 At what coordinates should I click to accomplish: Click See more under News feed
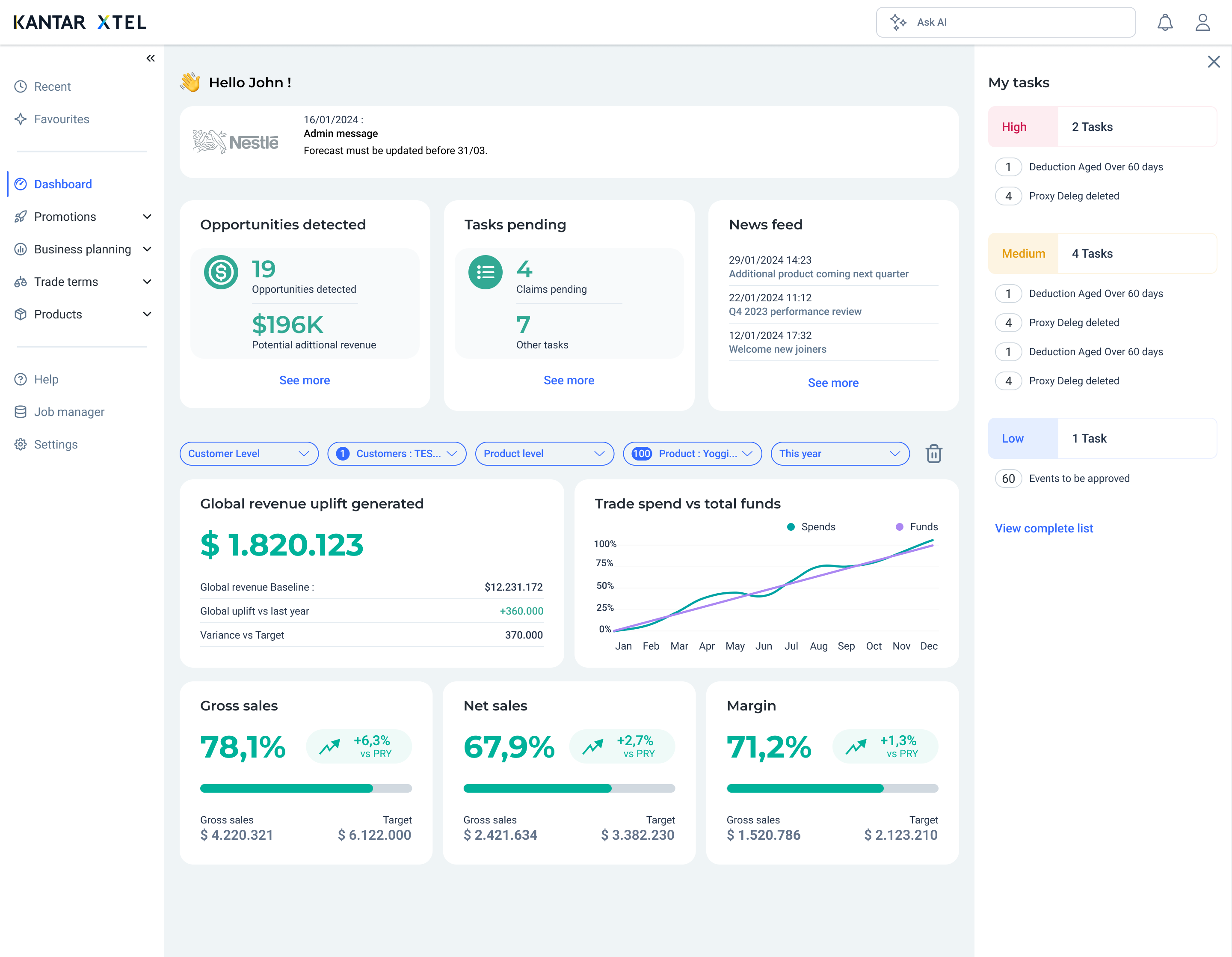(x=832, y=383)
